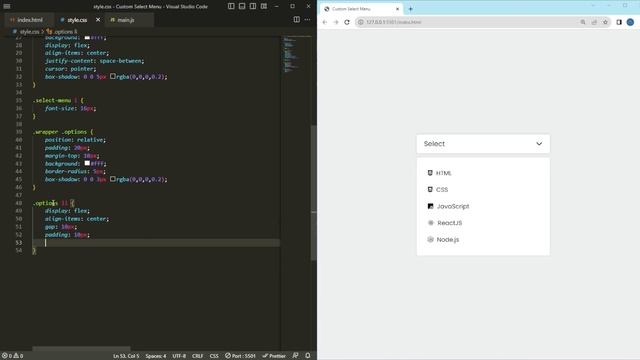This screenshot has width=640, height=360.
Task: Toggle the secondary side bar layout icon
Action: (253, 6)
